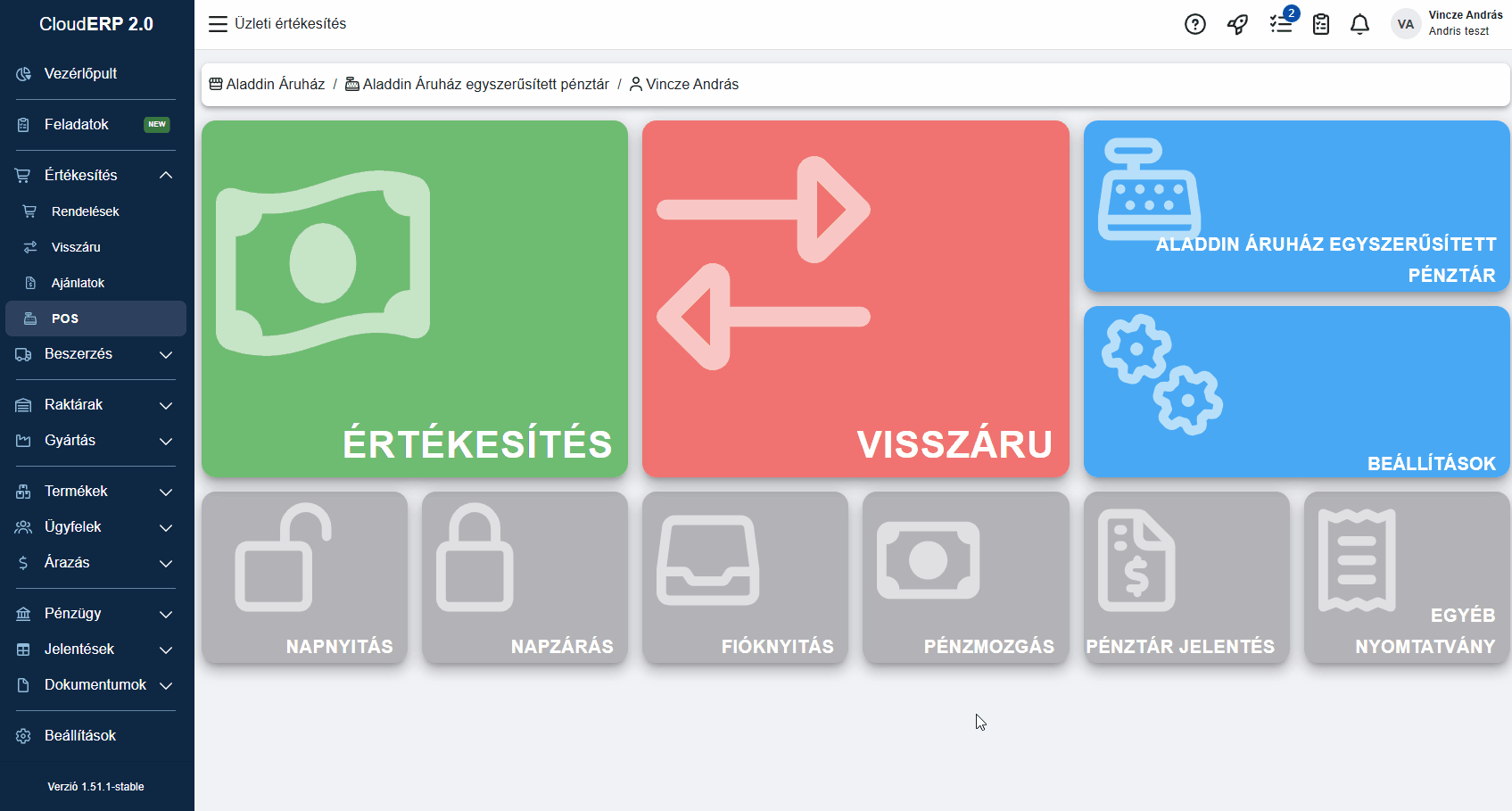Toggle the sidebar with the hamburger icon

[217, 23]
